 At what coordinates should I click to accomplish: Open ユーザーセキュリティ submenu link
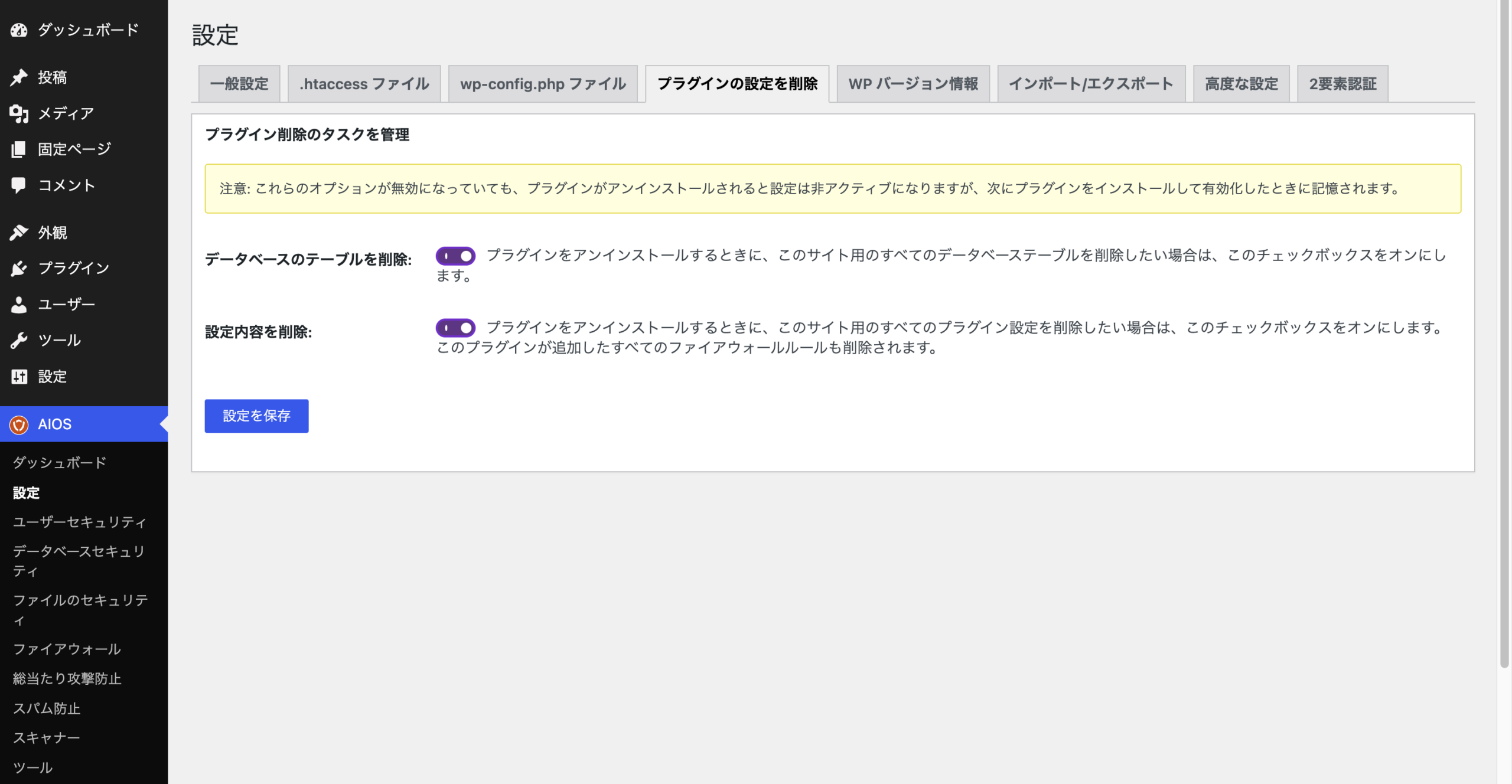pyautogui.click(x=80, y=522)
